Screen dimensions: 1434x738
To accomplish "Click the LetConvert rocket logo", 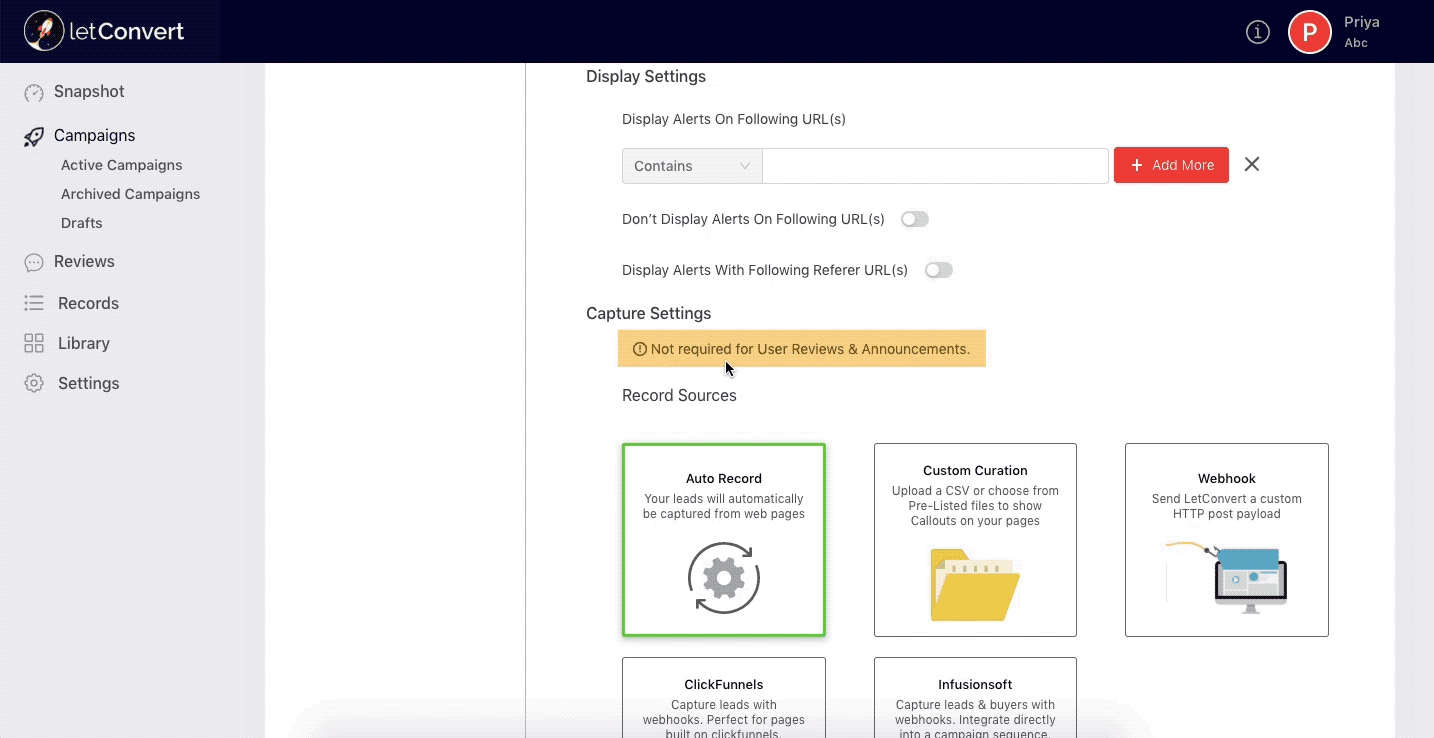I will coord(44,31).
